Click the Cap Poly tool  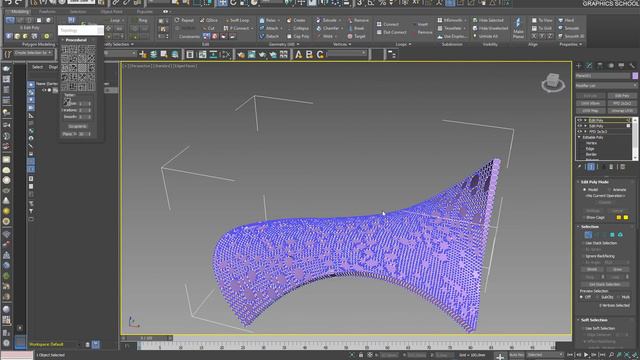298,36
